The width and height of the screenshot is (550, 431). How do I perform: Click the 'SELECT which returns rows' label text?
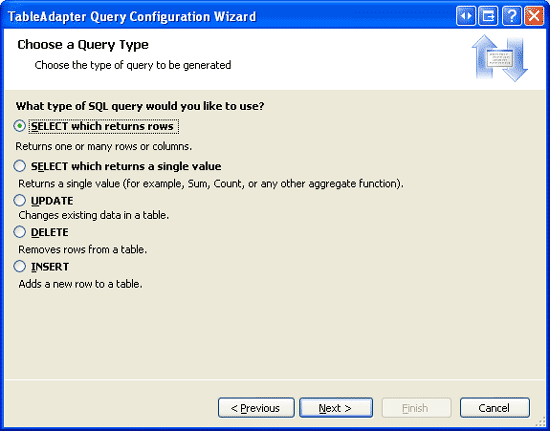pos(102,126)
